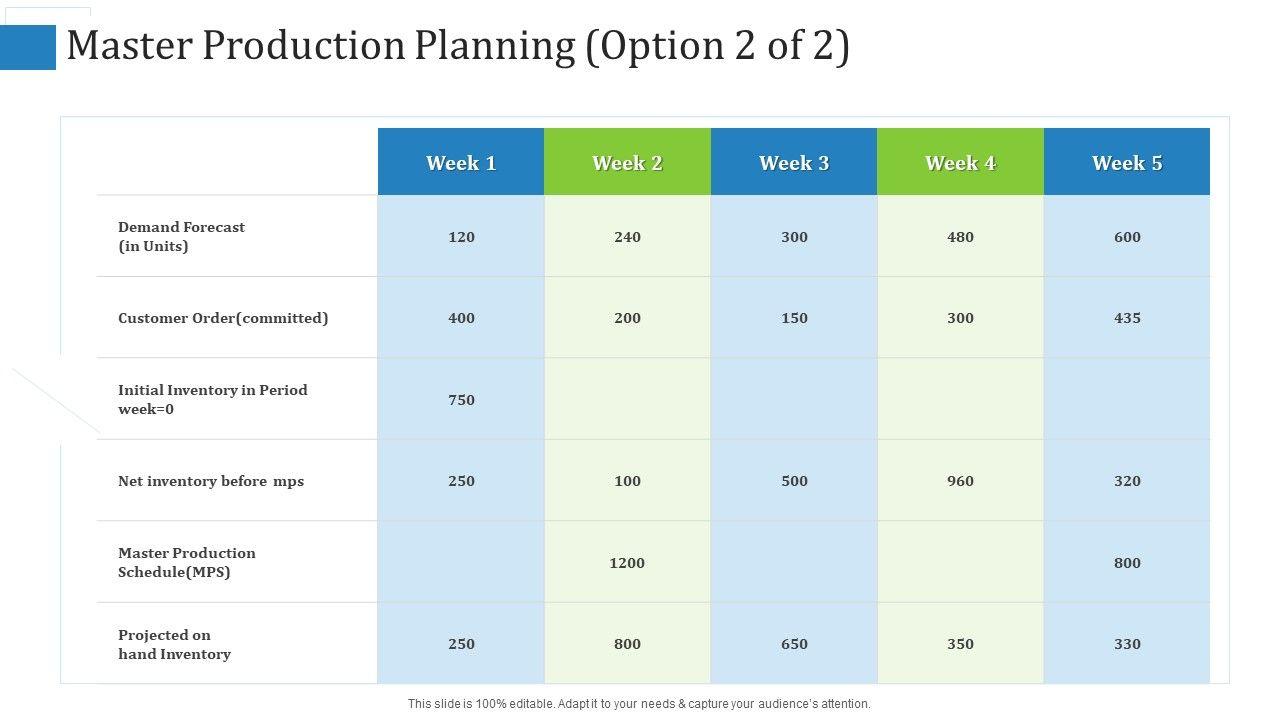Viewport: 1280px width, 720px height.
Task: Select the 600 demand forecast cell
Action: click(x=1127, y=237)
